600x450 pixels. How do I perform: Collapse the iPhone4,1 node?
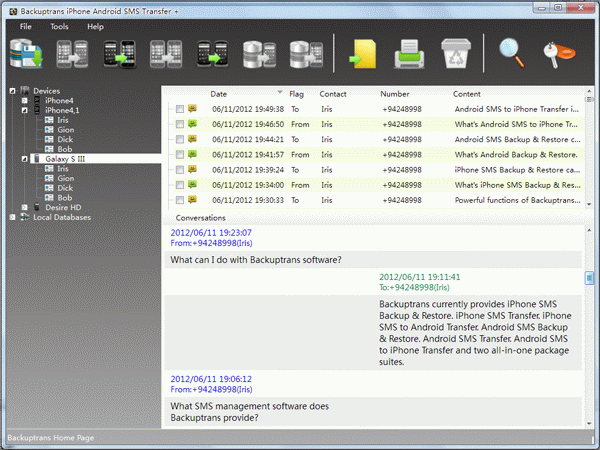pyautogui.click(x=25, y=110)
